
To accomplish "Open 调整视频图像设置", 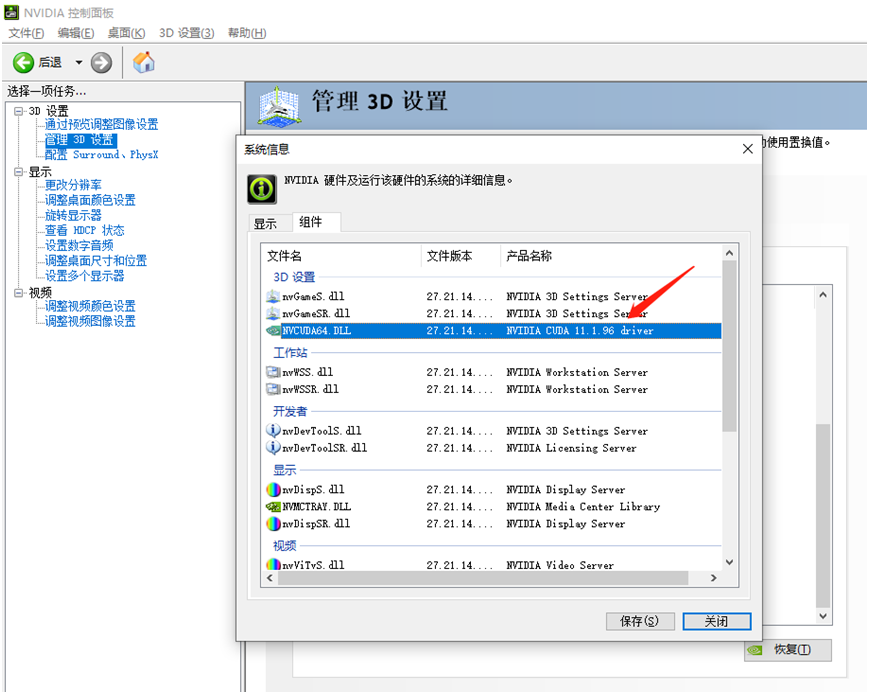I will (90, 322).
